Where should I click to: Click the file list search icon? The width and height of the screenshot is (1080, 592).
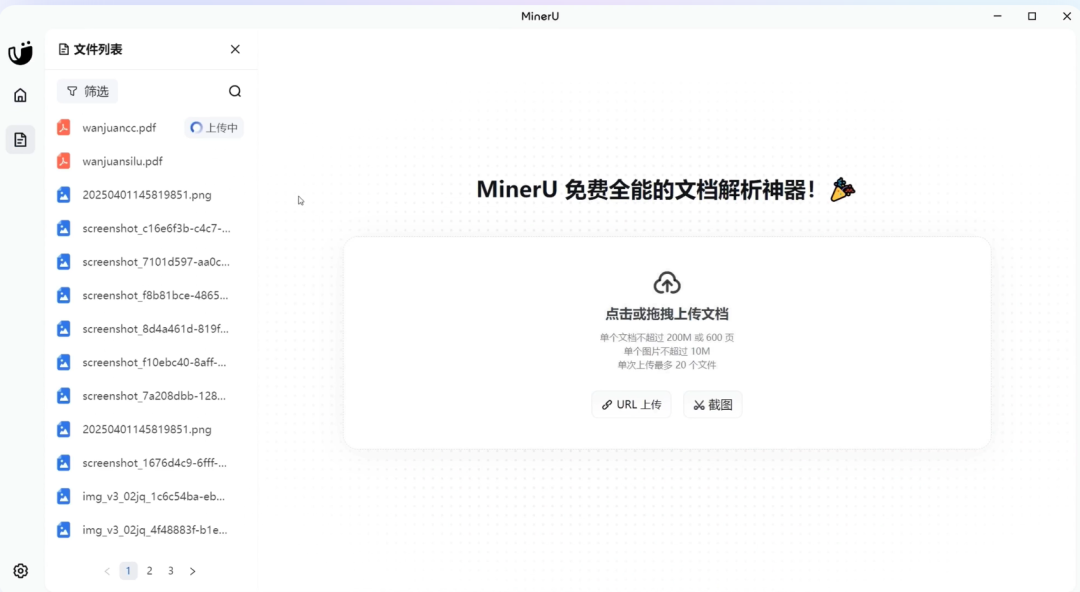tap(235, 91)
